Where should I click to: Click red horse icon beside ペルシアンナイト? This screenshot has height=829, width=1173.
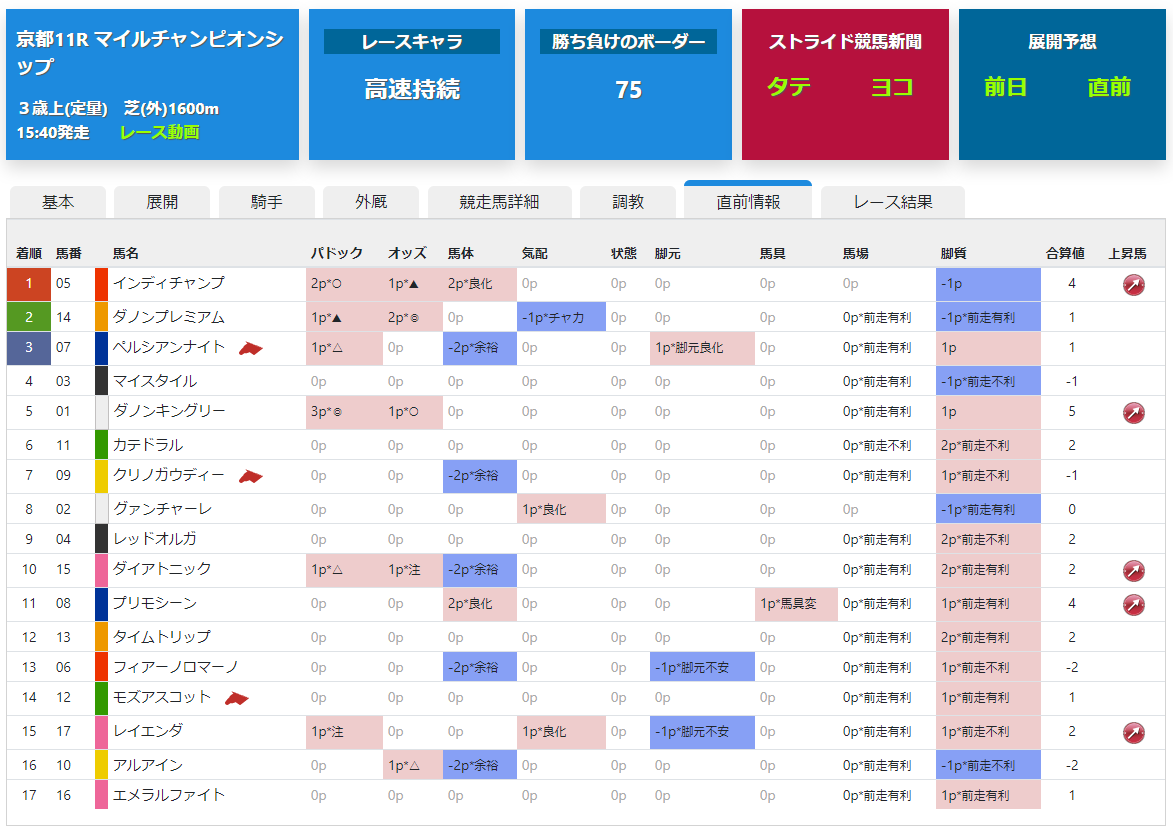[251, 349]
